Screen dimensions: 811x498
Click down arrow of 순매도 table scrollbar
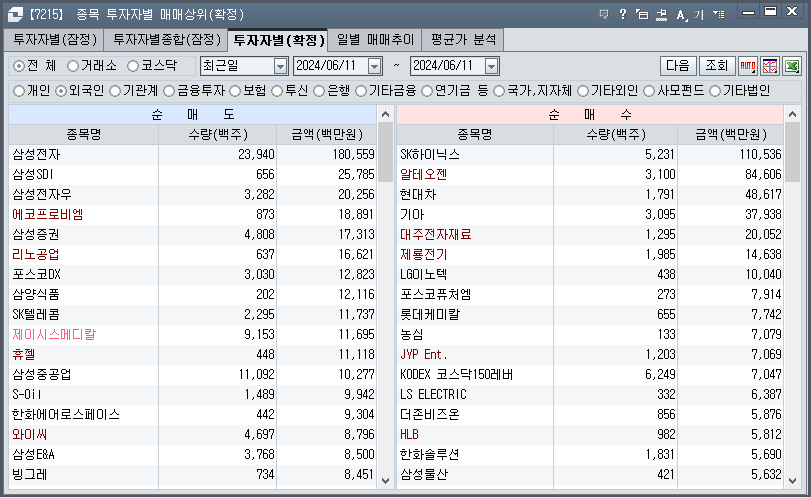click(385, 480)
